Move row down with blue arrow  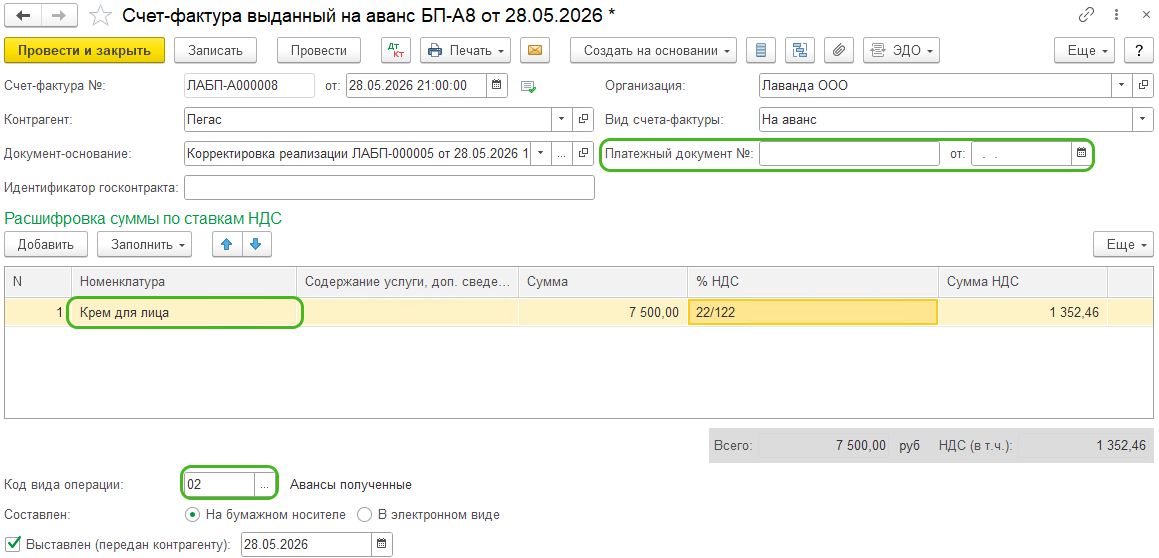(x=256, y=245)
